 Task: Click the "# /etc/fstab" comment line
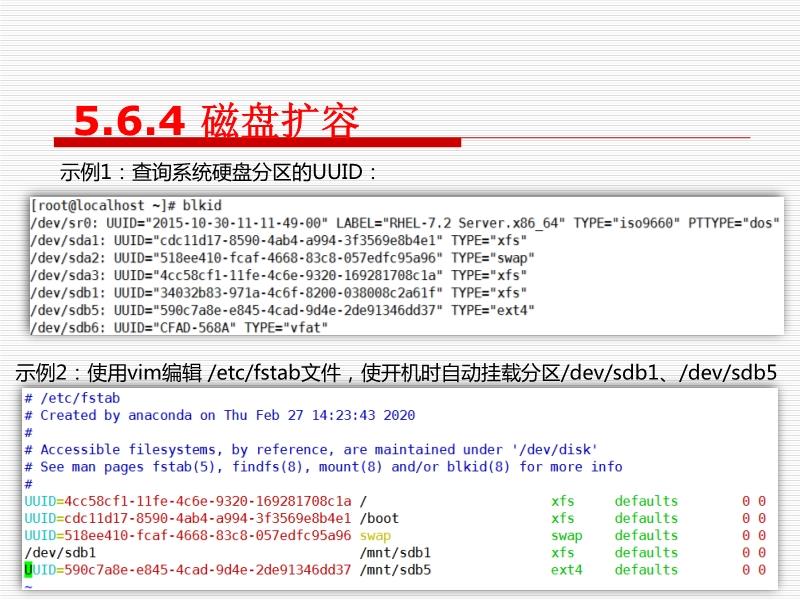click(x=72, y=398)
